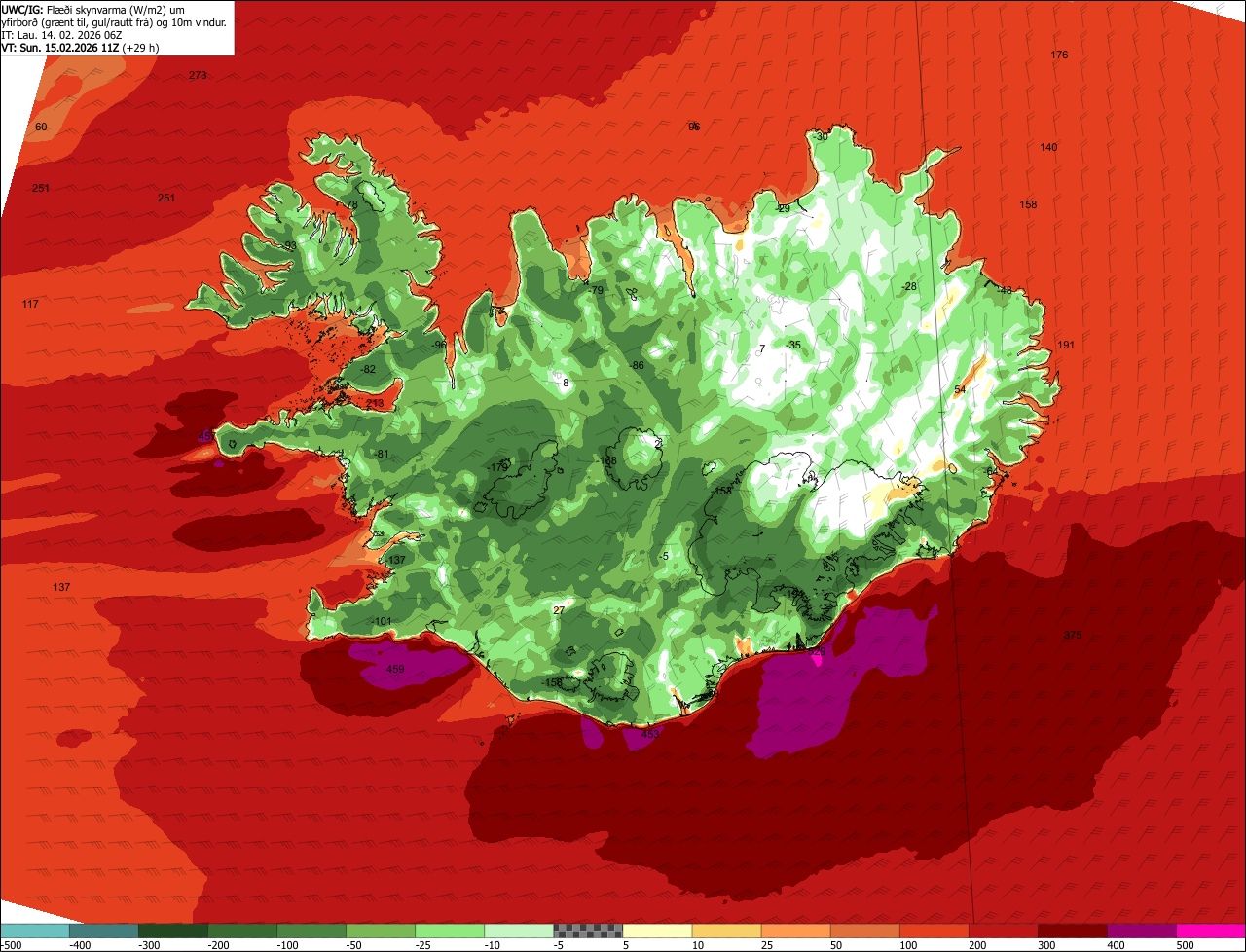This screenshot has height=952, width=1246.
Task: Click the -93 value in the Westfjords
Action: pyautogui.click(x=289, y=245)
